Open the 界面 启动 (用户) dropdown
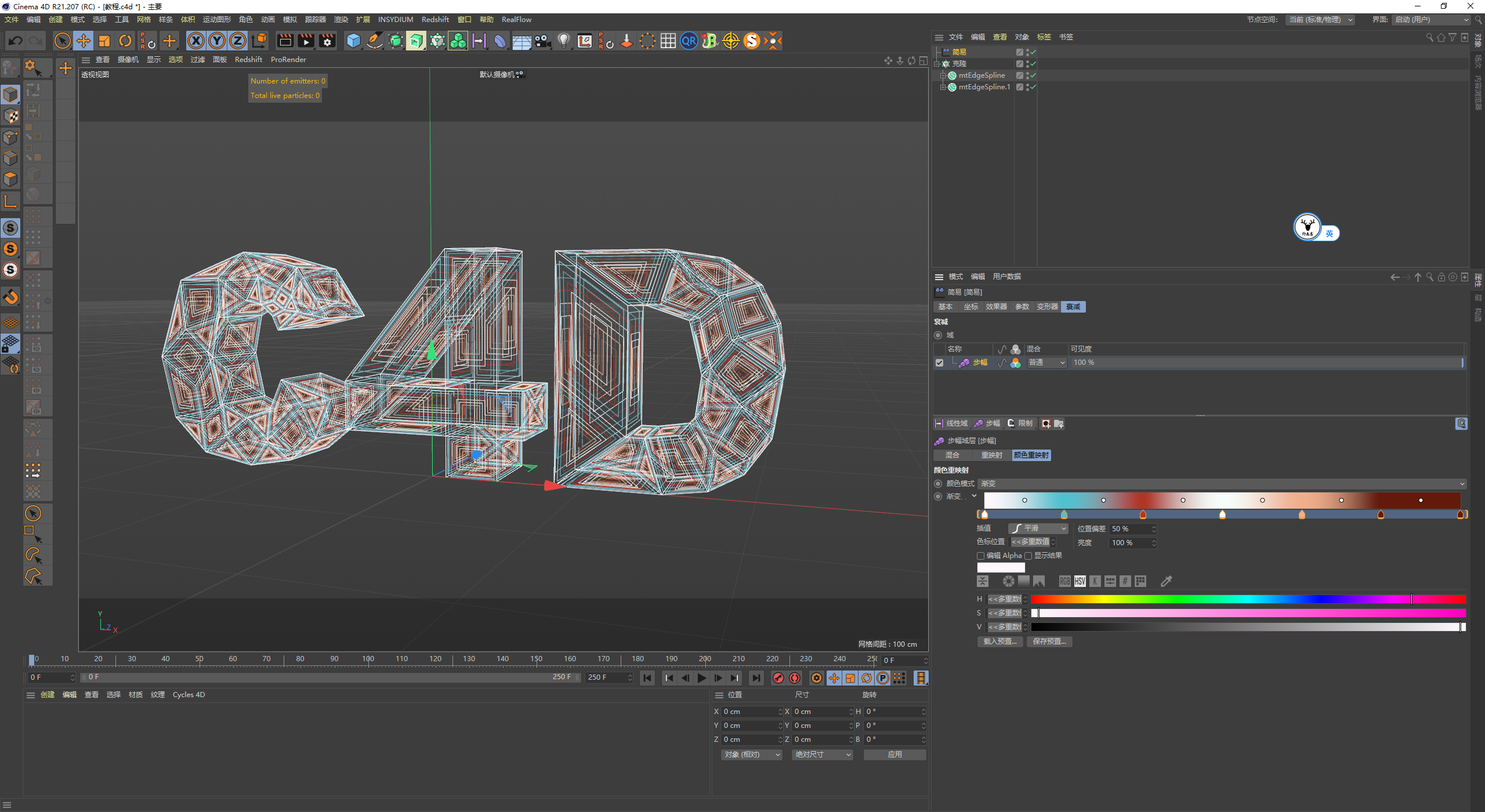 (x=1430, y=20)
